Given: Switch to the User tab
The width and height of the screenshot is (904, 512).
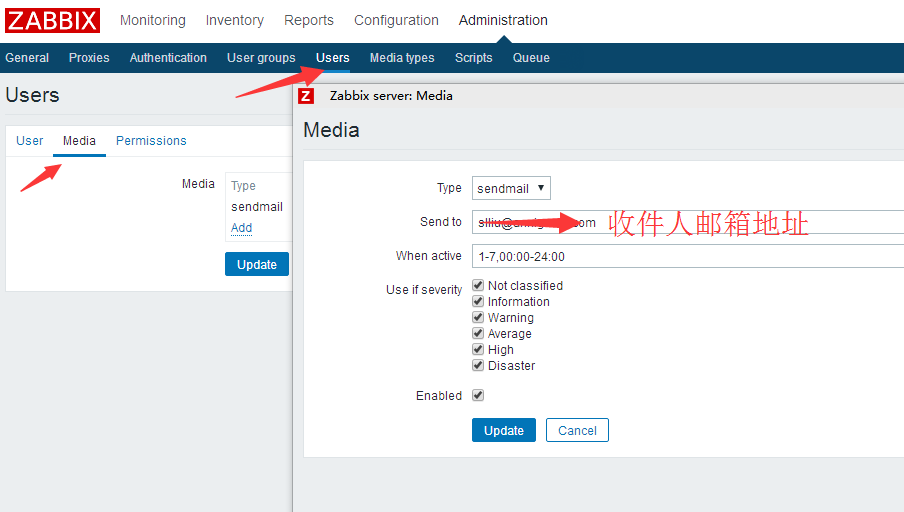Looking at the screenshot, I should coord(29,141).
